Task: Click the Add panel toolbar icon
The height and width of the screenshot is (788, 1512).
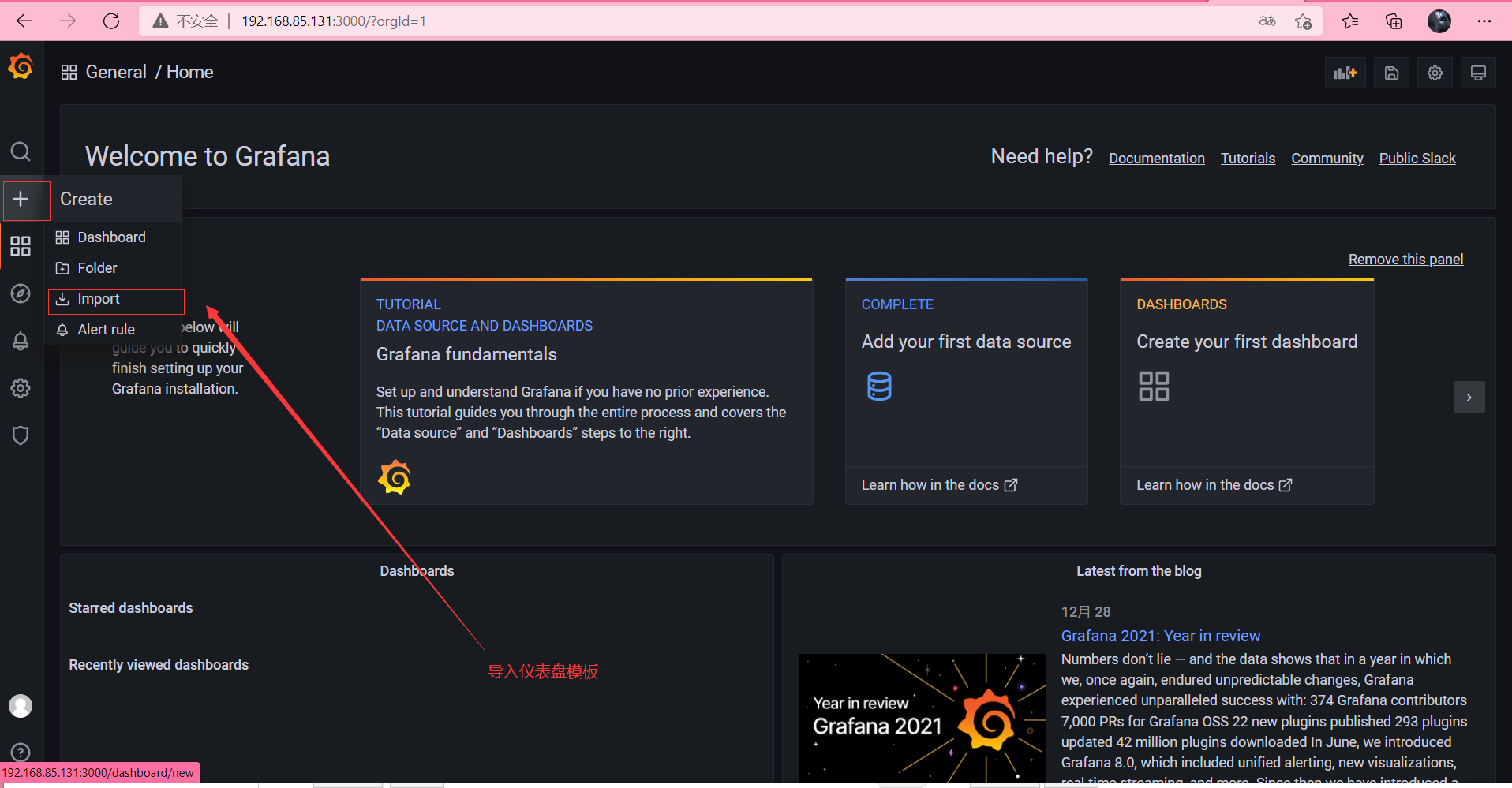Action: click(1345, 73)
